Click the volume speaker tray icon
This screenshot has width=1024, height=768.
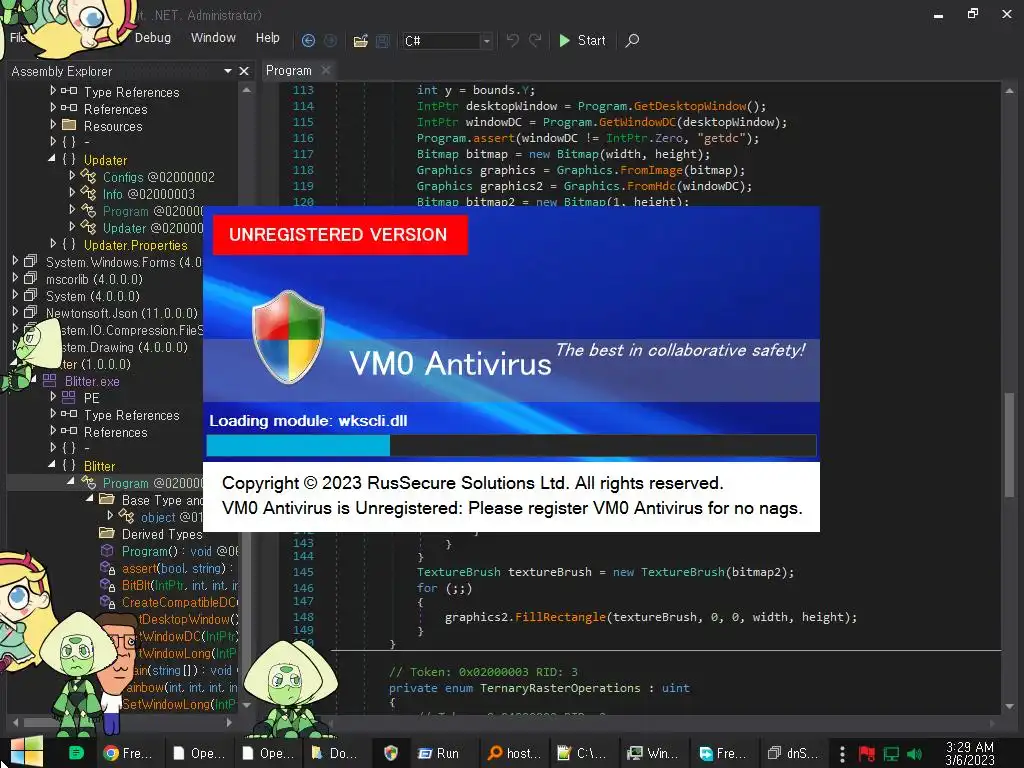click(x=914, y=754)
